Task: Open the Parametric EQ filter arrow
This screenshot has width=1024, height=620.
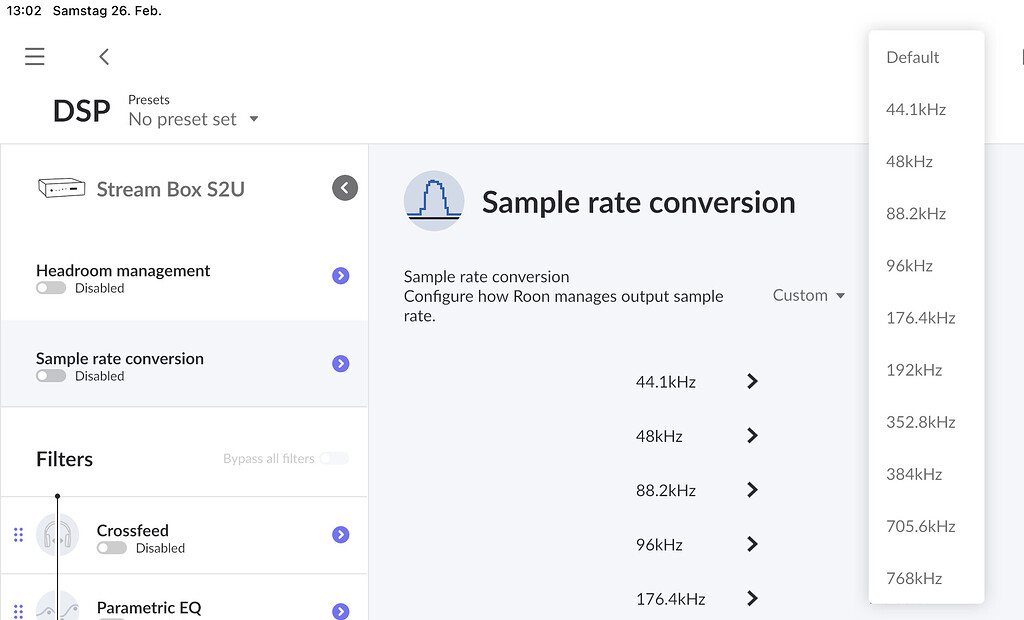Action: click(x=341, y=610)
